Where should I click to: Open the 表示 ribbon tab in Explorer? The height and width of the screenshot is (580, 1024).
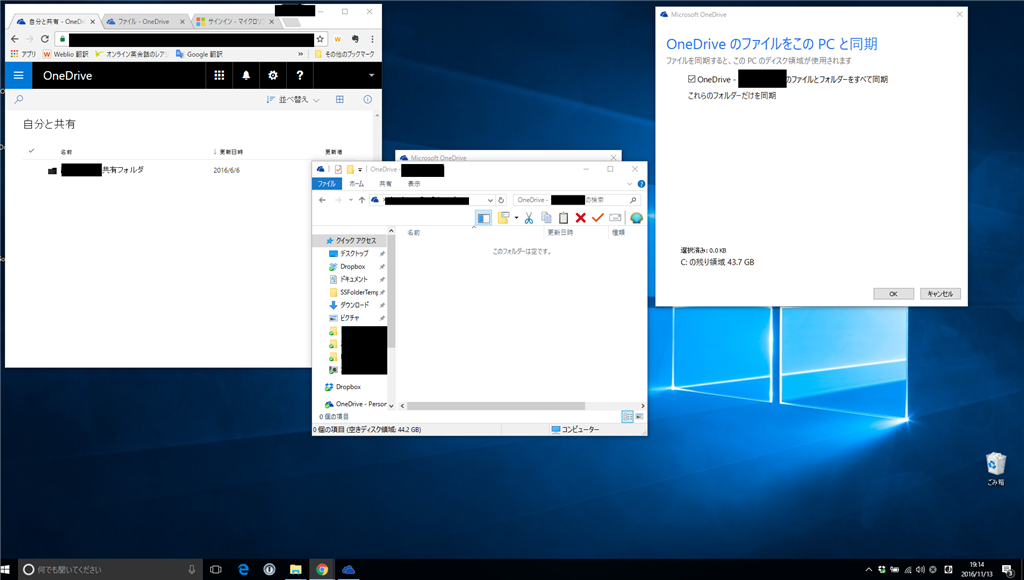[x=414, y=184]
